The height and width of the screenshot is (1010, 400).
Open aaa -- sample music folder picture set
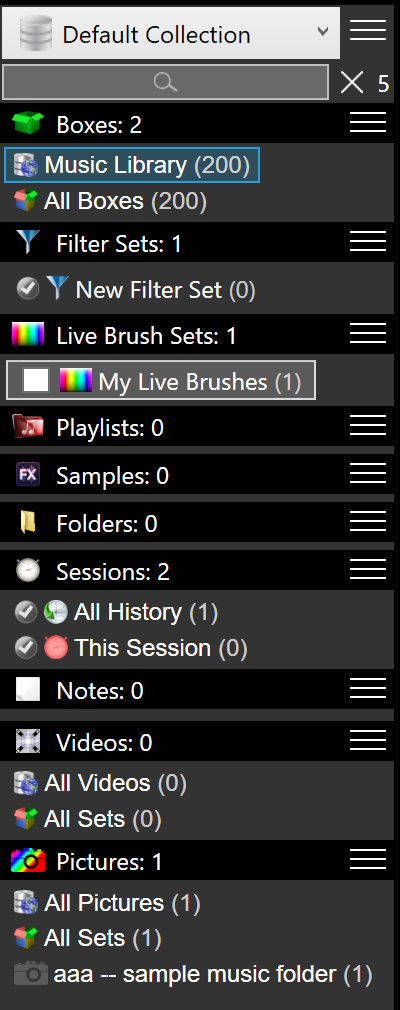193,974
